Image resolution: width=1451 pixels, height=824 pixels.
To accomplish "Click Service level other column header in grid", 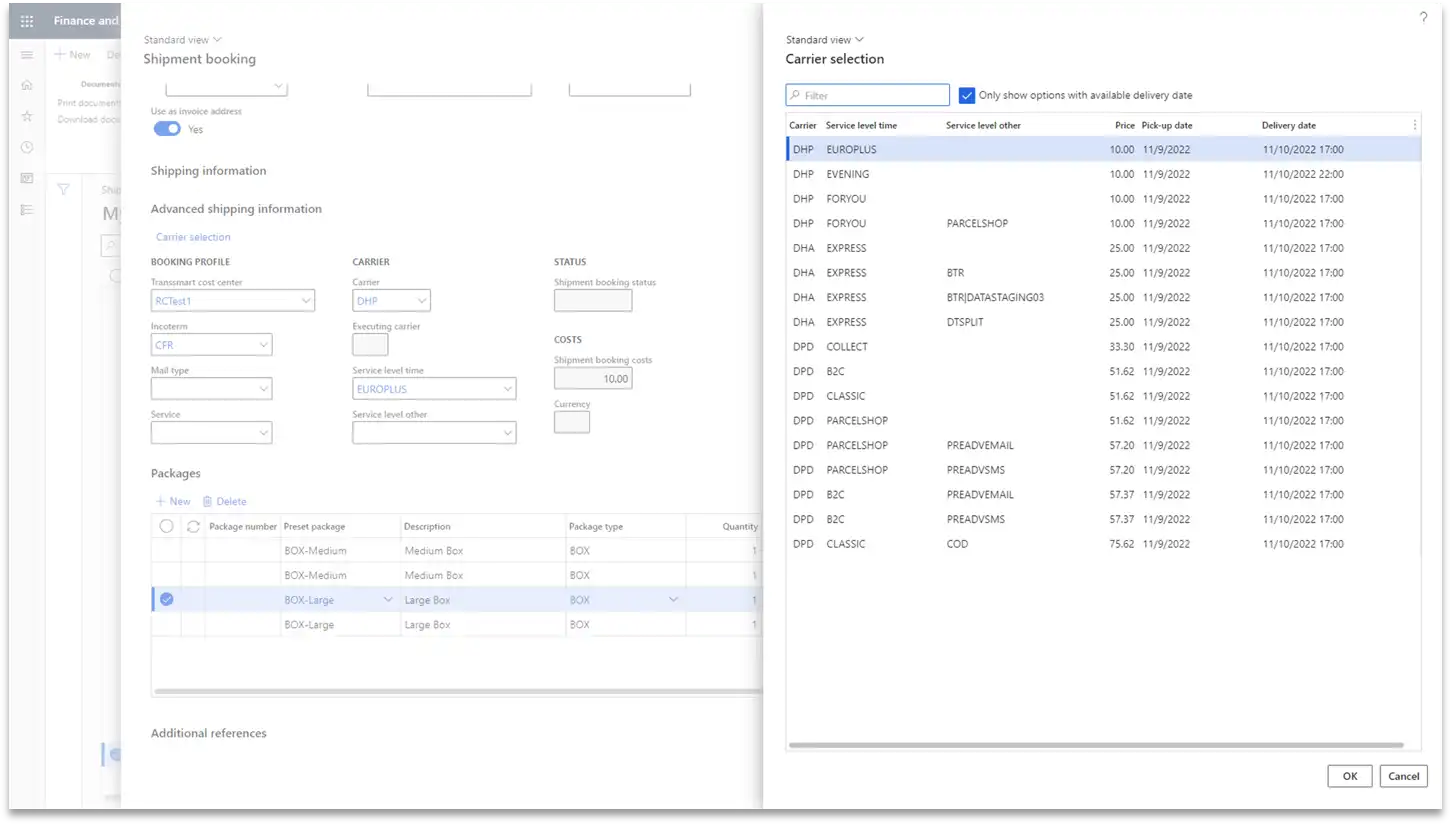I will click(983, 126).
